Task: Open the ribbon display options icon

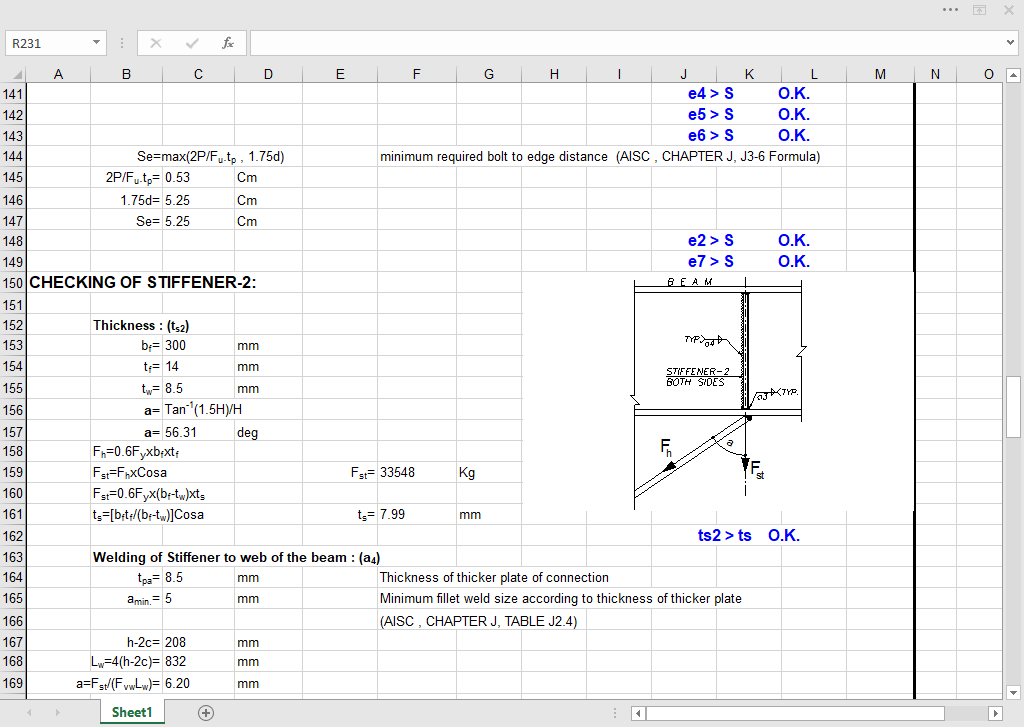Action: pyautogui.click(x=980, y=10)
